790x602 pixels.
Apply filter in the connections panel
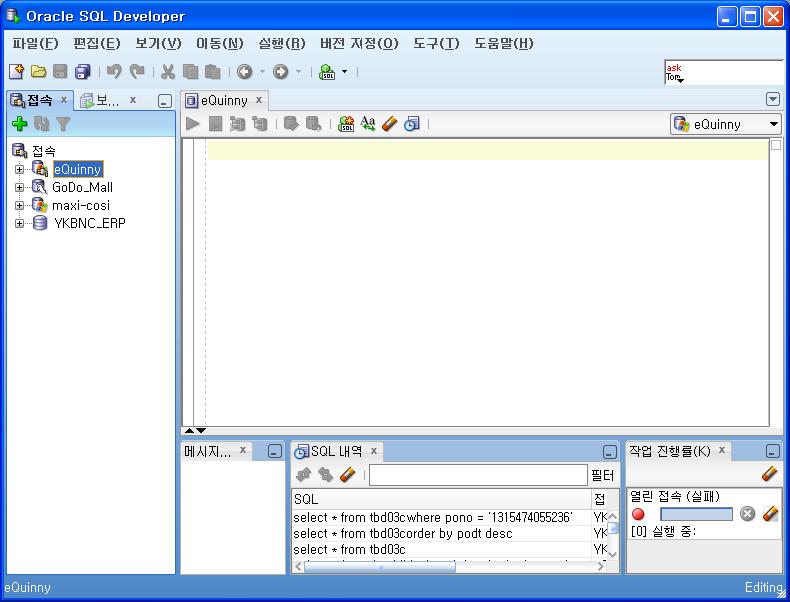coord(63,123)
